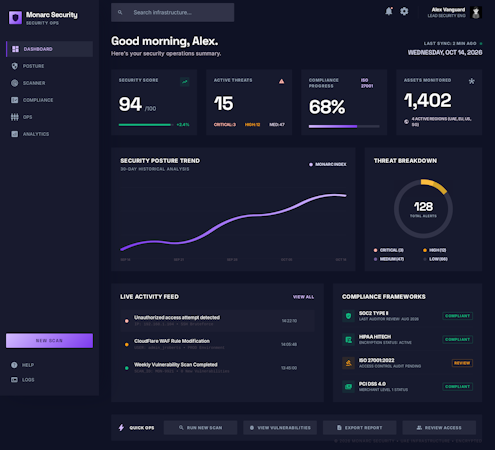This screenshot has width=495, height=450.
Task: Click the Review Access quick action
Action: click(439, 428)
